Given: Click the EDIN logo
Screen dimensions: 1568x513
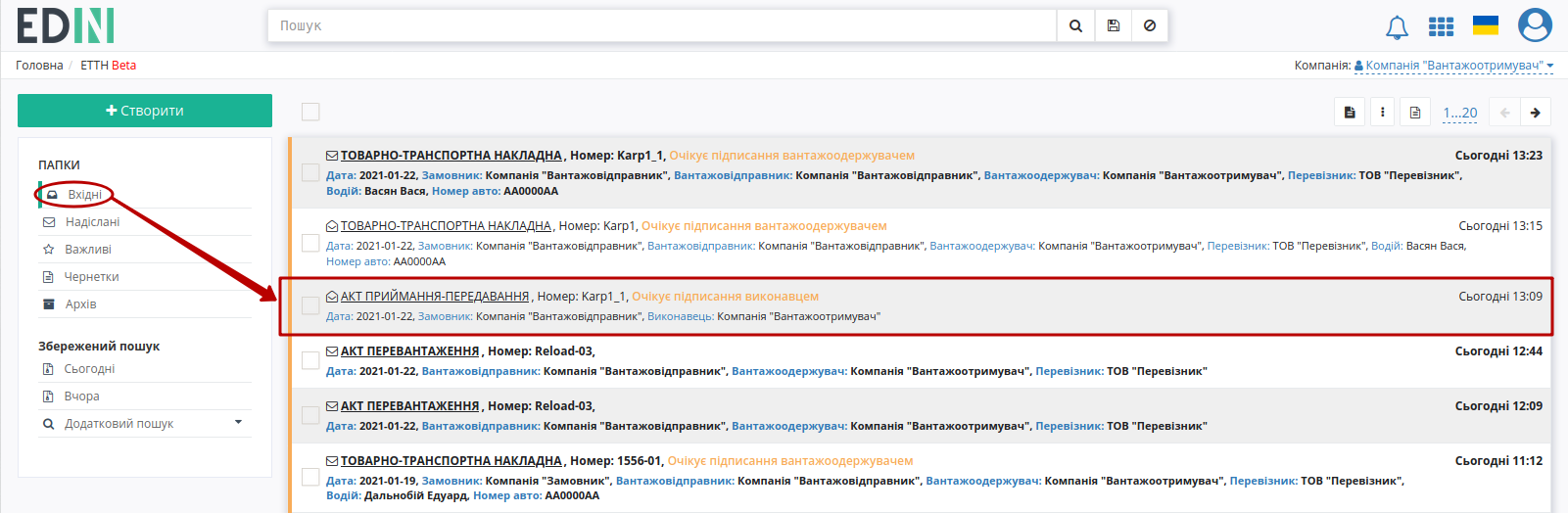Looking at the screenshot, I should (x=66, y=25).
